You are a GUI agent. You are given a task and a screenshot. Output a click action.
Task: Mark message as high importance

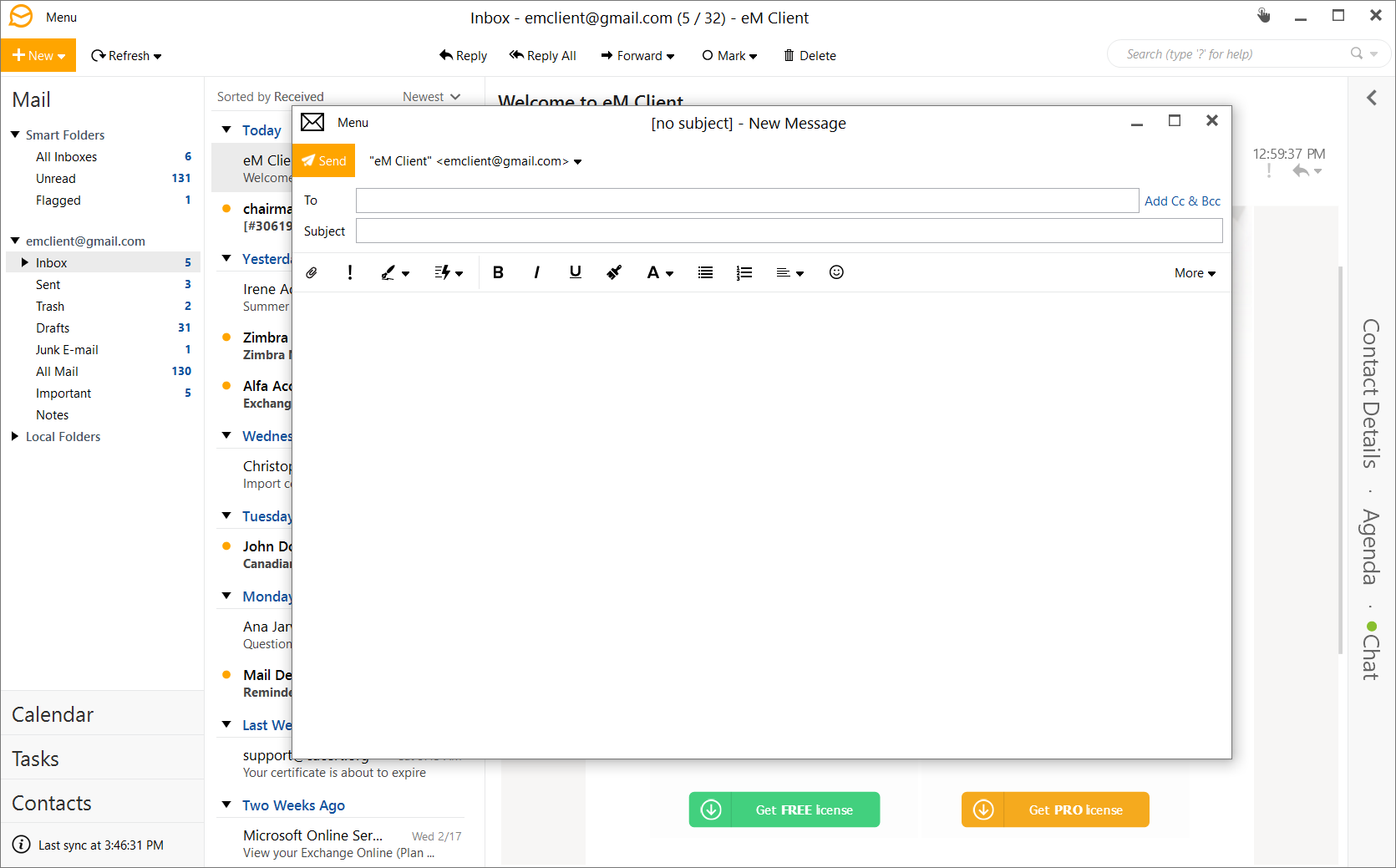tap(350, 272)
